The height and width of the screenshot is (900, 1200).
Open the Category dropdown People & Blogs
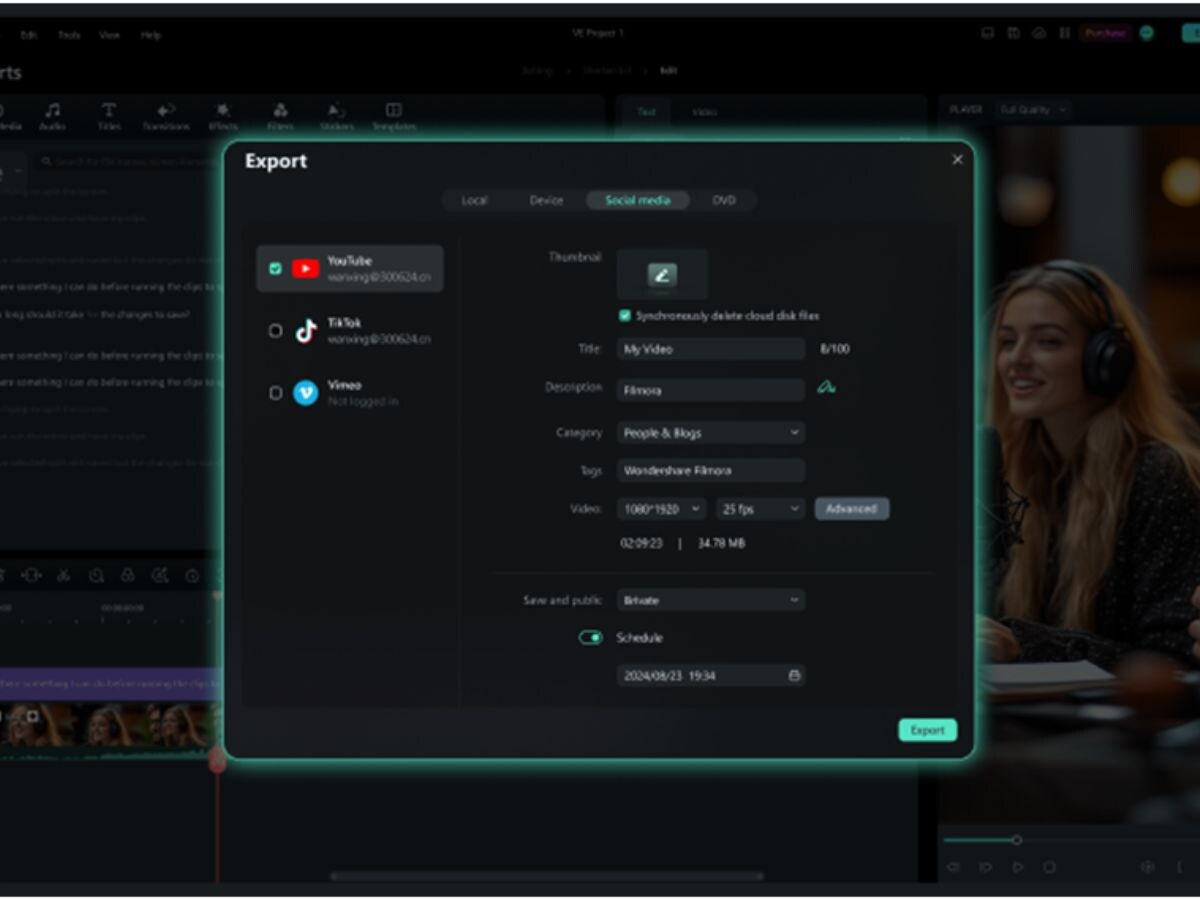[x=710, y=433]
